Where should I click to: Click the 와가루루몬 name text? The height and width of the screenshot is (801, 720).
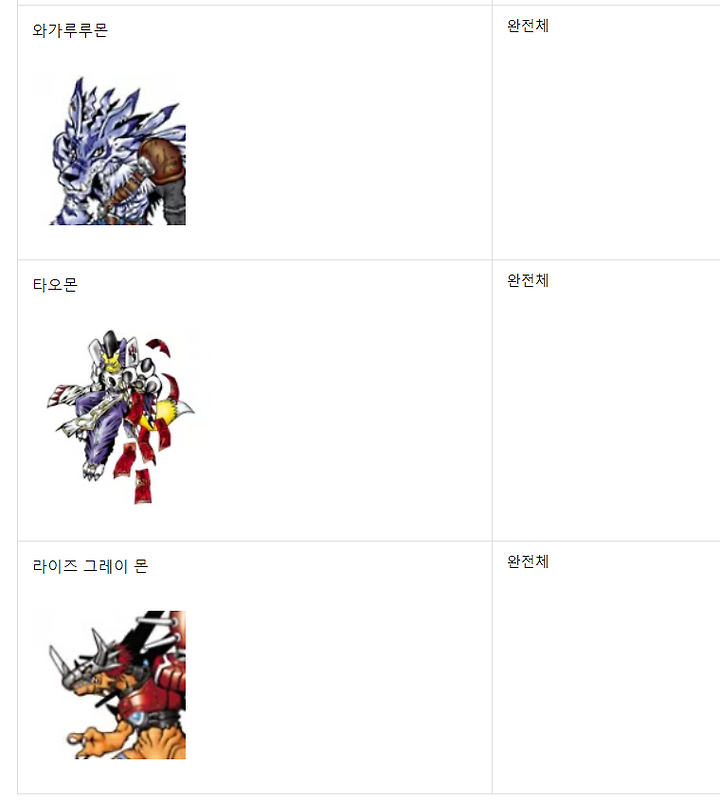pos(70,30)
